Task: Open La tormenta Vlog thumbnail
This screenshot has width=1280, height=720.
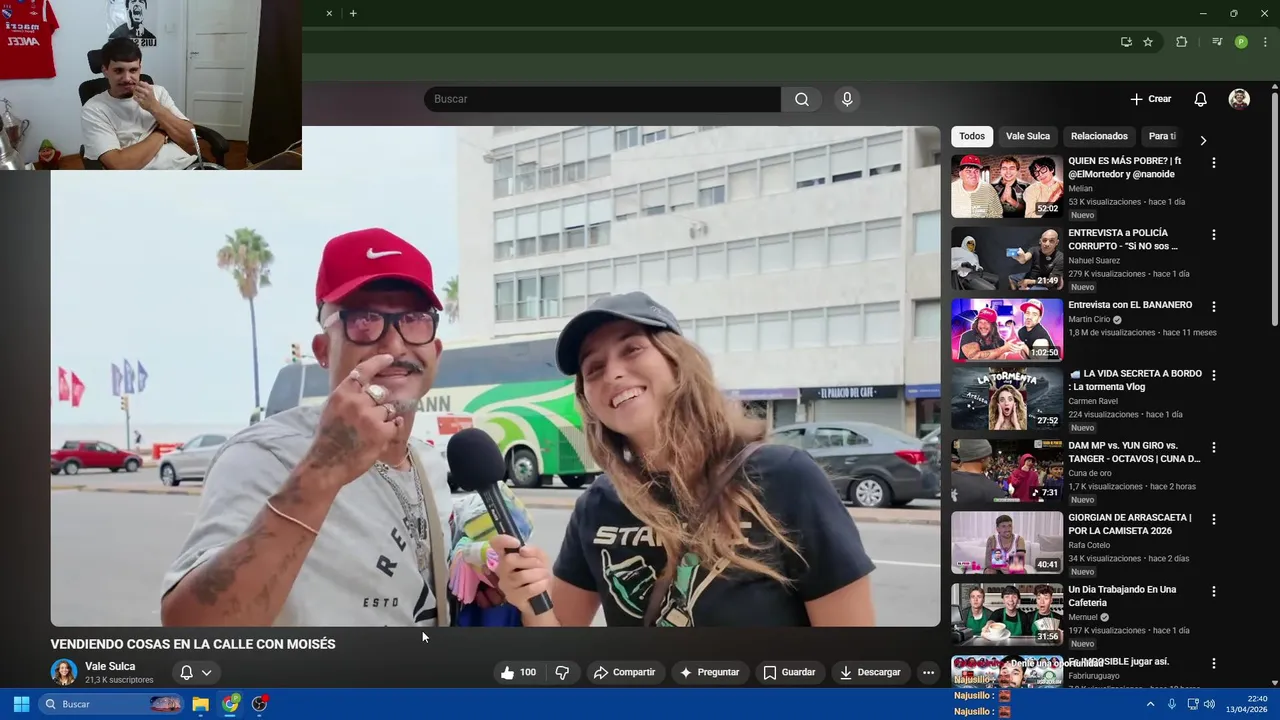Action: coord(1007,399)
